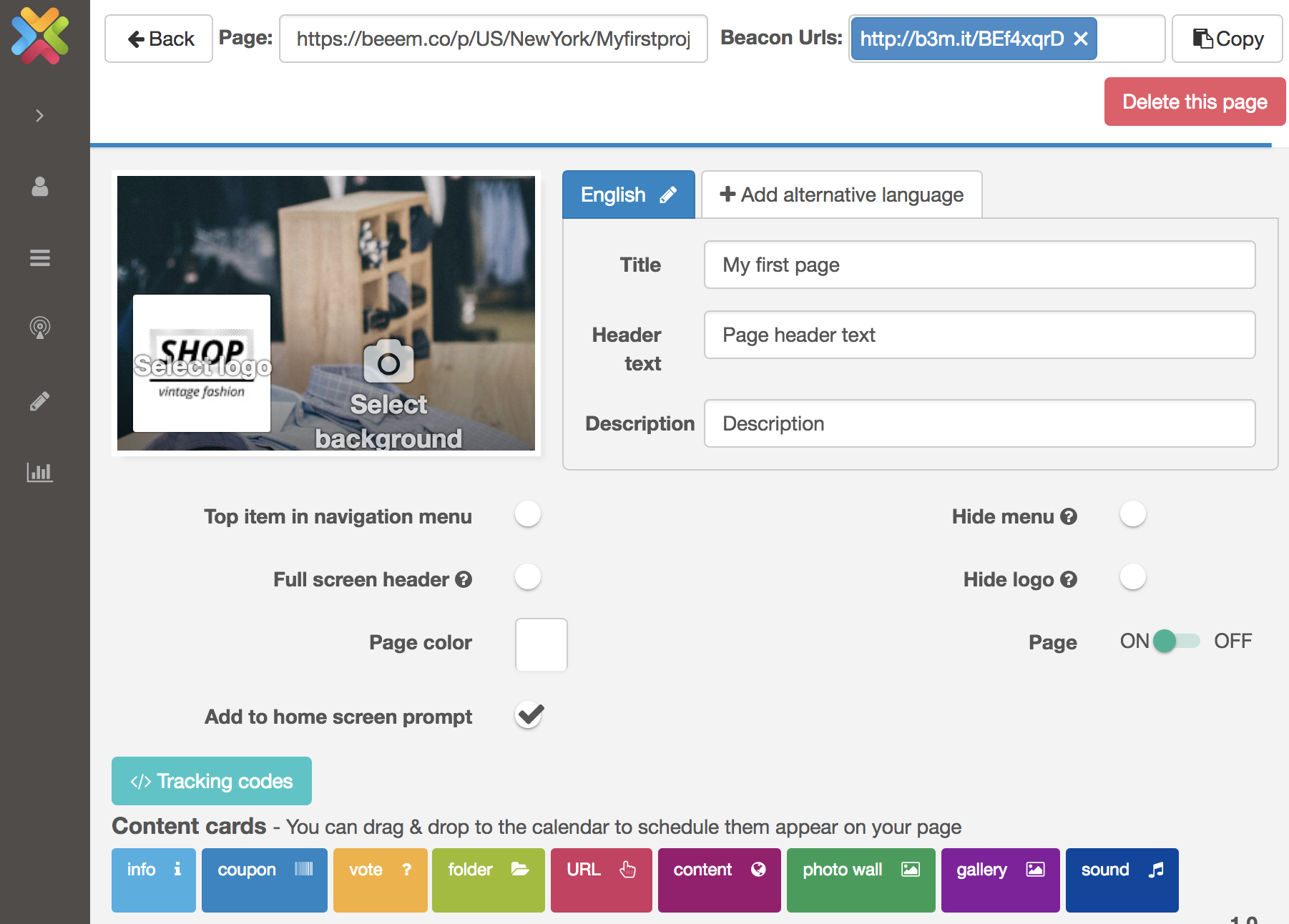Click help icon next to Hide logo
This screenshot has height=924, width=1289.
pyautogui.click(x=1069, y=579)
